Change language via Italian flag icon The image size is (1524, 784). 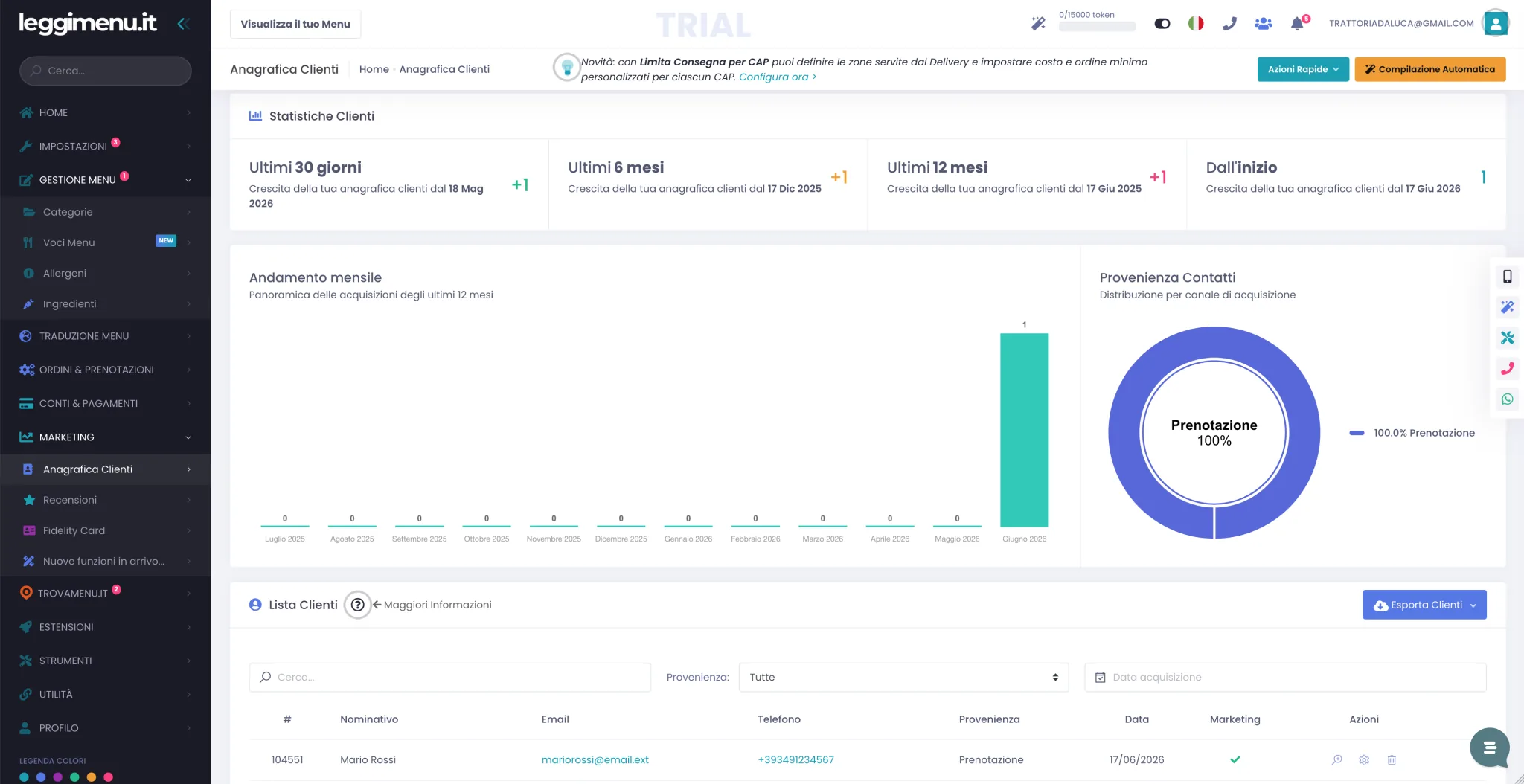(1196, 24)
